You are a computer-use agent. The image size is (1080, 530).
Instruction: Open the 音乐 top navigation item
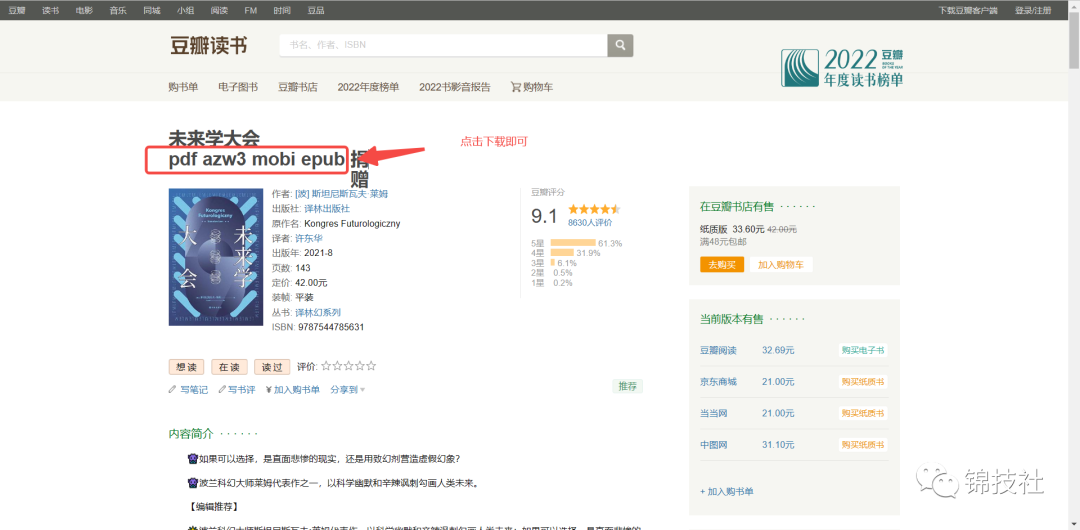tap(118, 10)
